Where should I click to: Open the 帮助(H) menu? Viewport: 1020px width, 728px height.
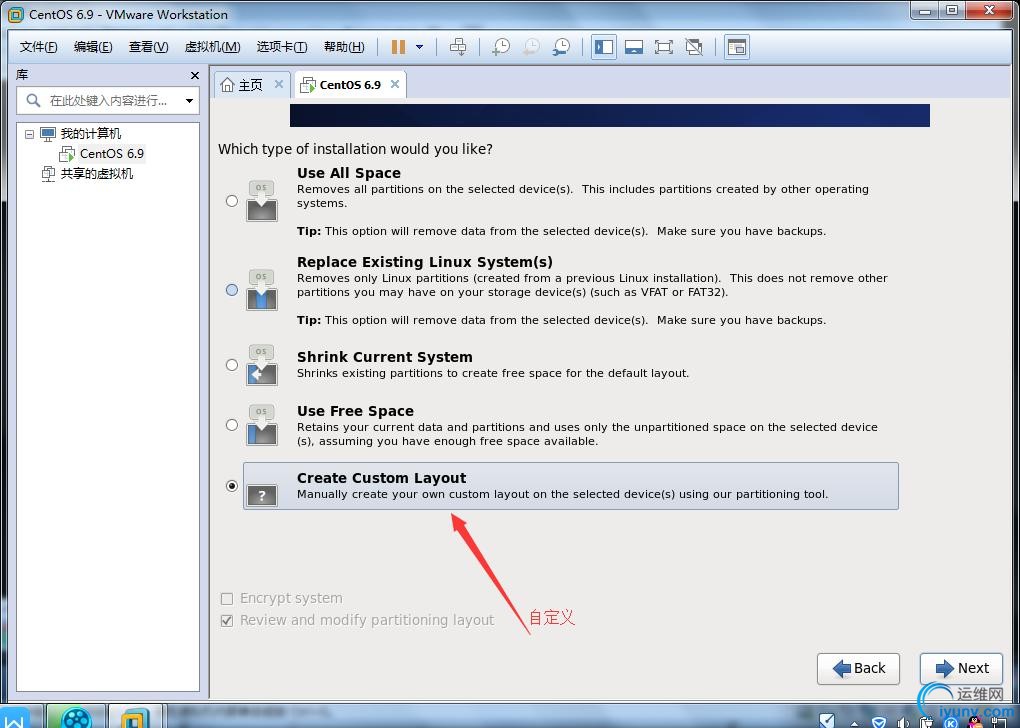point(344,47)
